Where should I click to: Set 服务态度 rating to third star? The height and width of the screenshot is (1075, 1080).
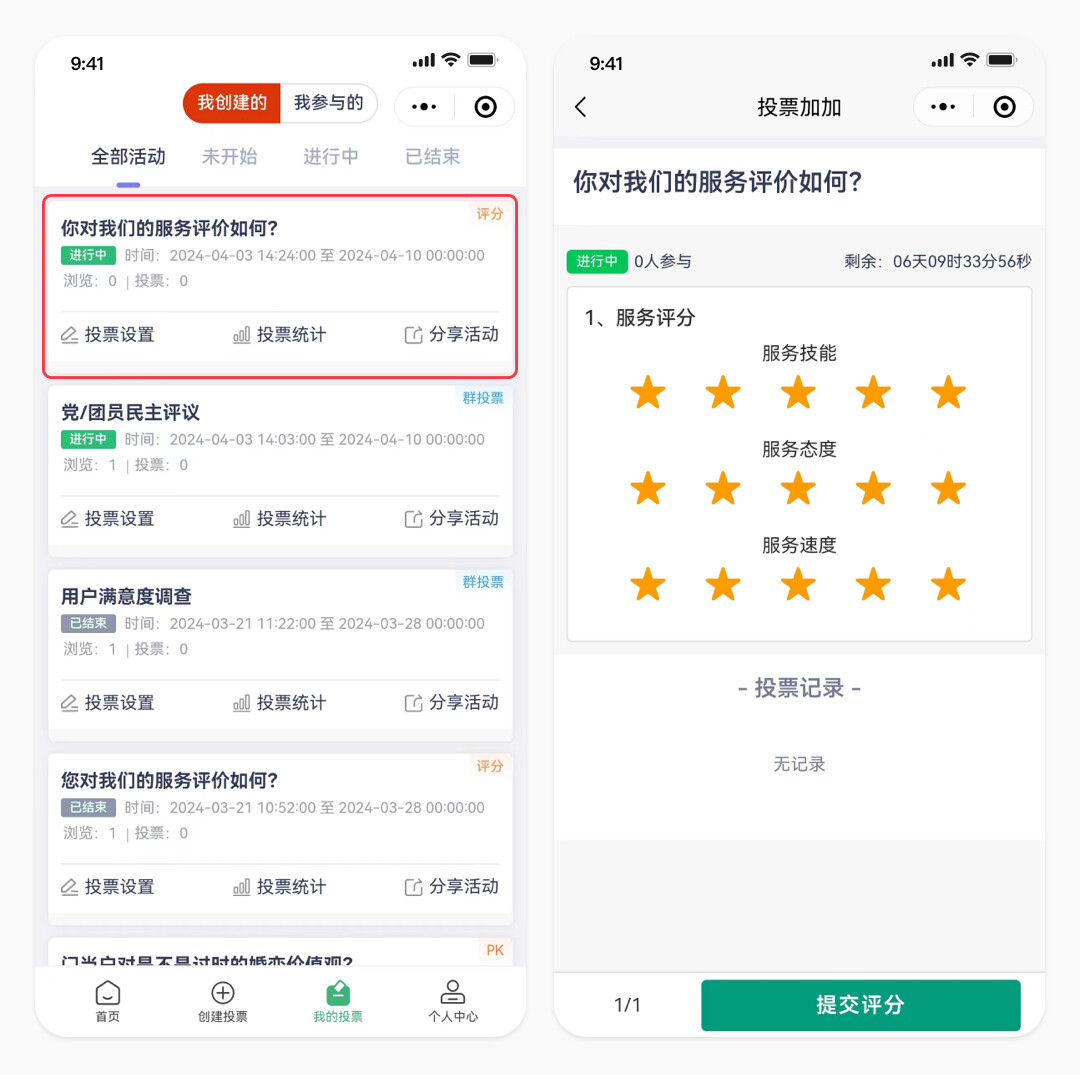[x=798, y=488]
